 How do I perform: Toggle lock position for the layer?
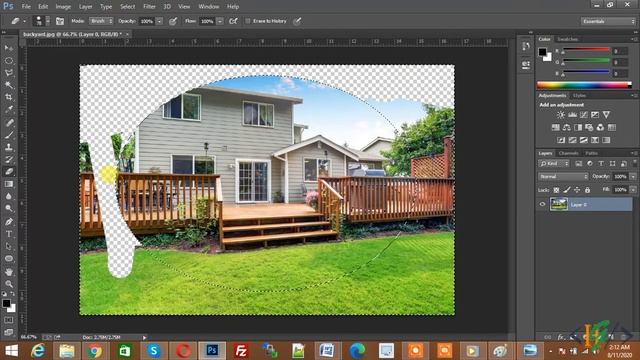pyautogui.click(x=577, y=190)
